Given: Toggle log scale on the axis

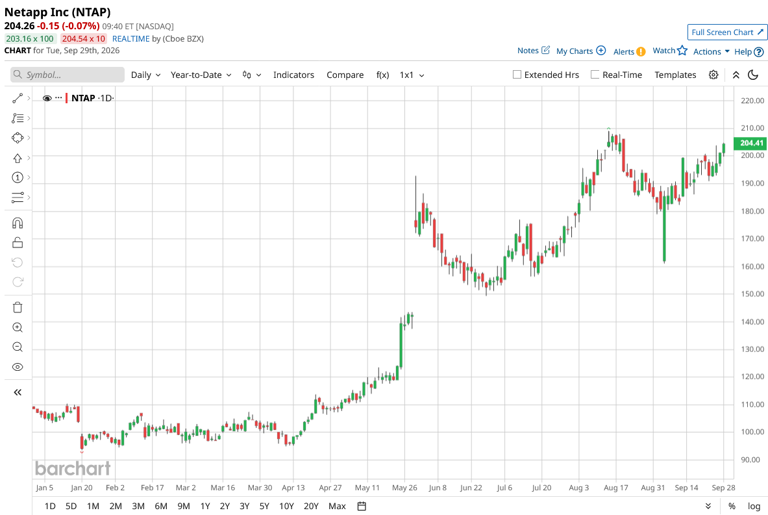Looking at the screenshot, I should click(754, 506).
